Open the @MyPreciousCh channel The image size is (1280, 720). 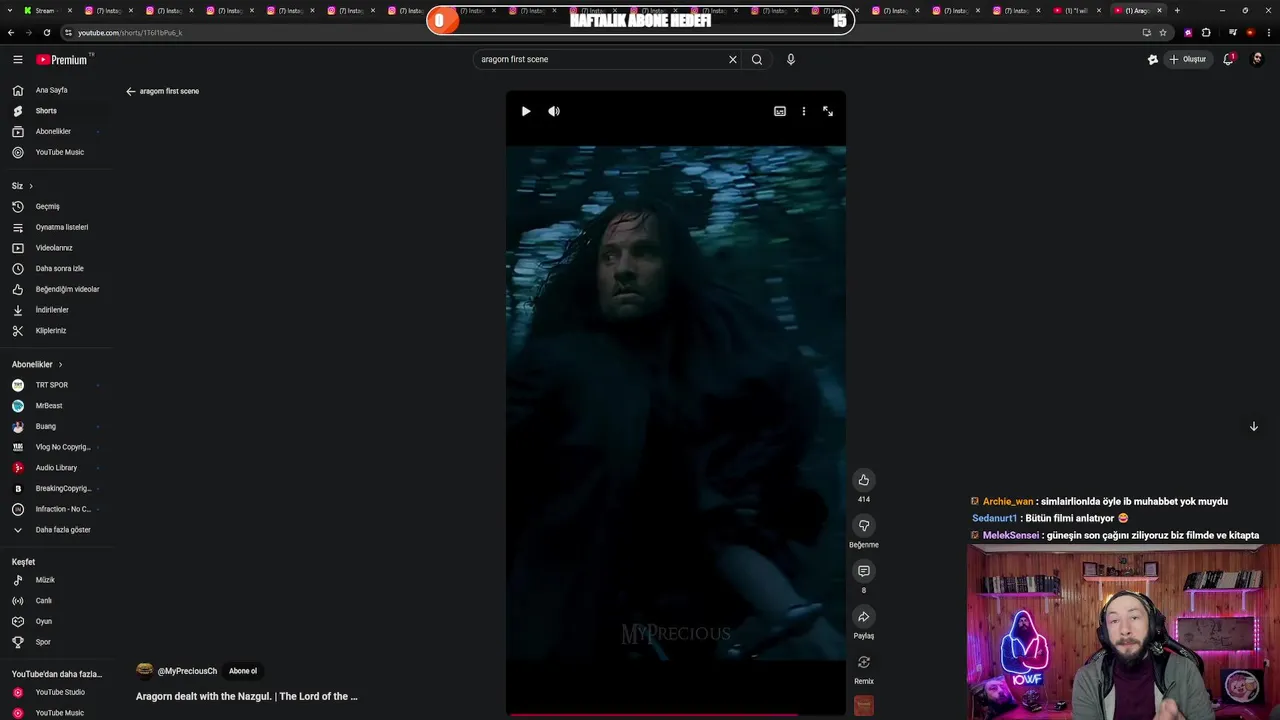187,671
